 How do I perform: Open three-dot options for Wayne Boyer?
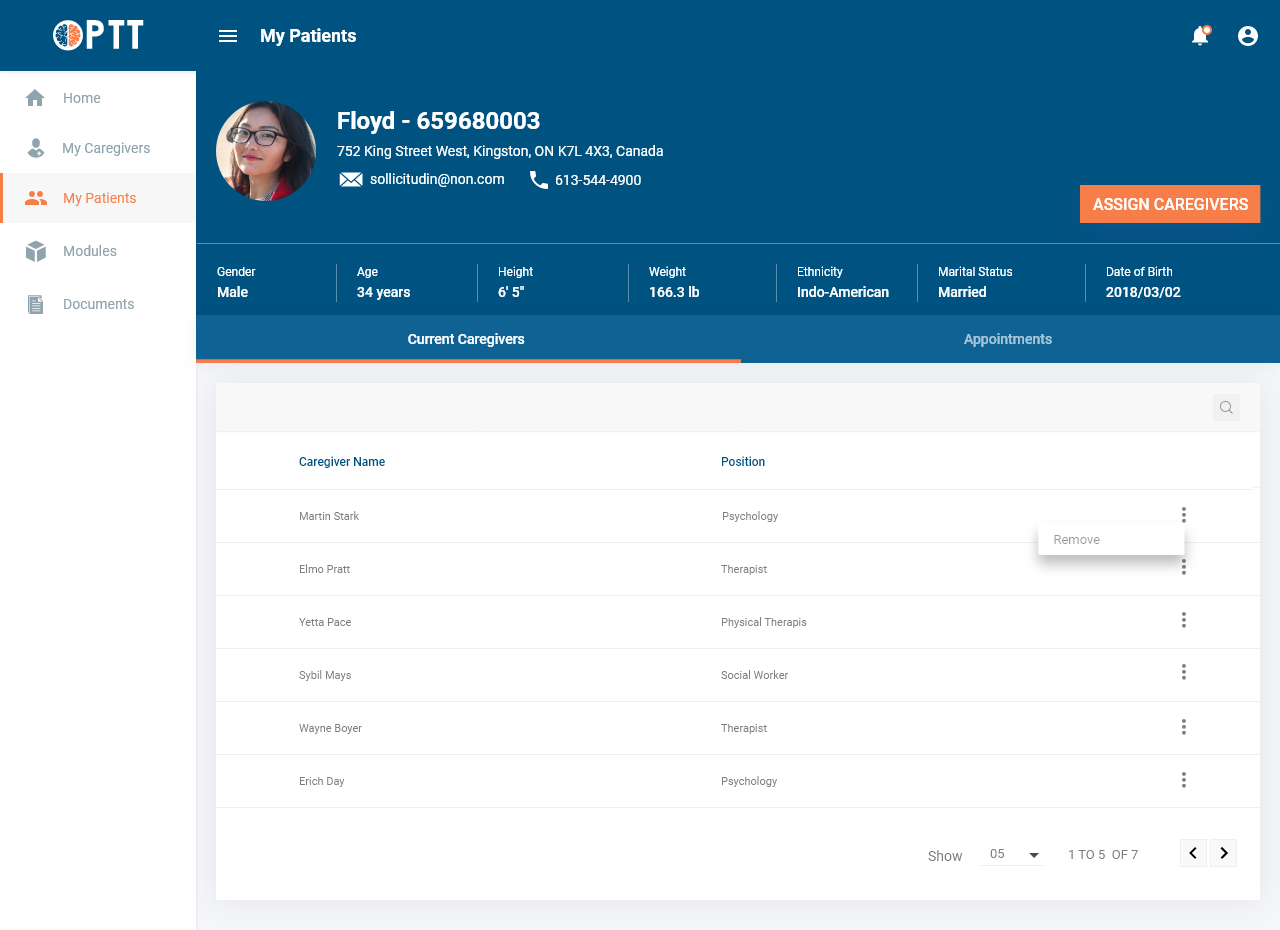[x=1183, y=727]
